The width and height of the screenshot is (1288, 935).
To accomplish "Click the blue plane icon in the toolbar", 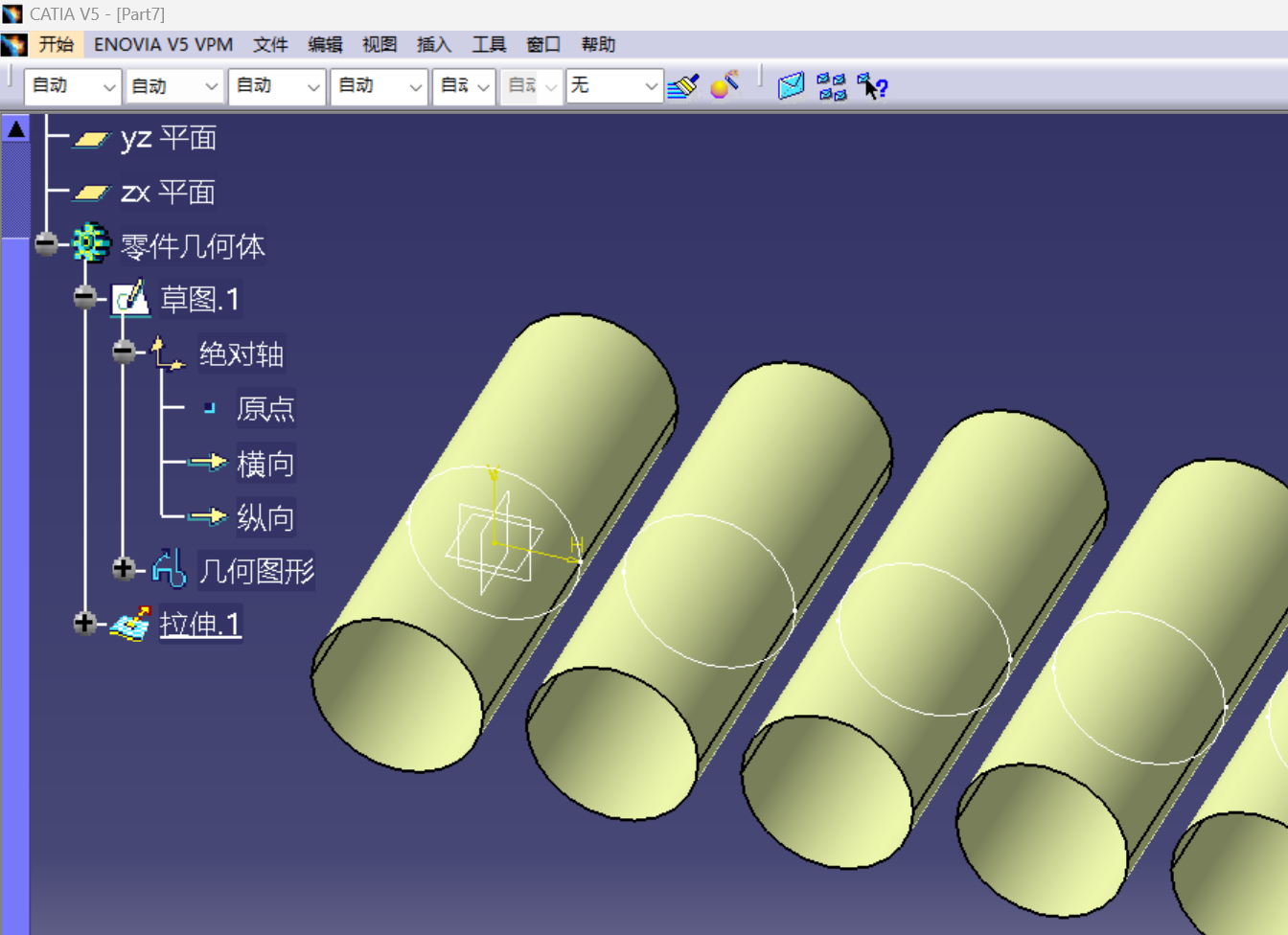I will pos(791,86).
